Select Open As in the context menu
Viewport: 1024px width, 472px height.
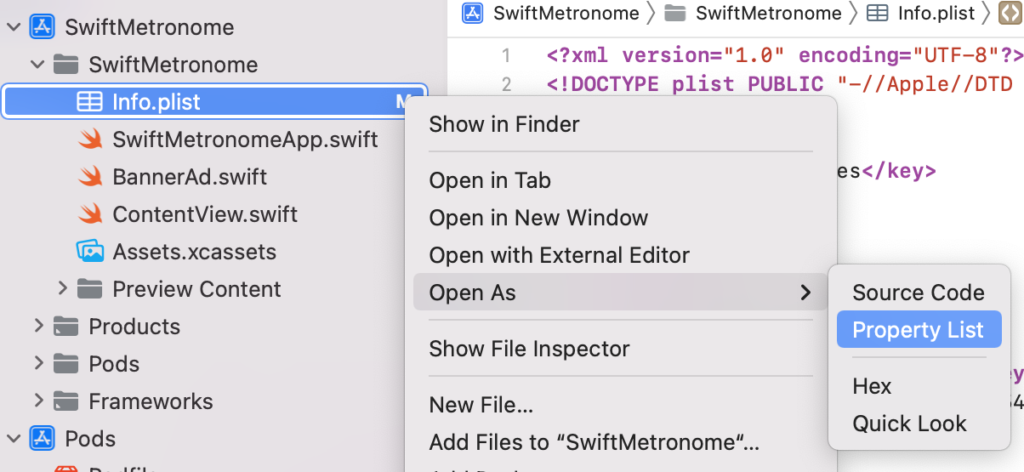coord(620,292)
